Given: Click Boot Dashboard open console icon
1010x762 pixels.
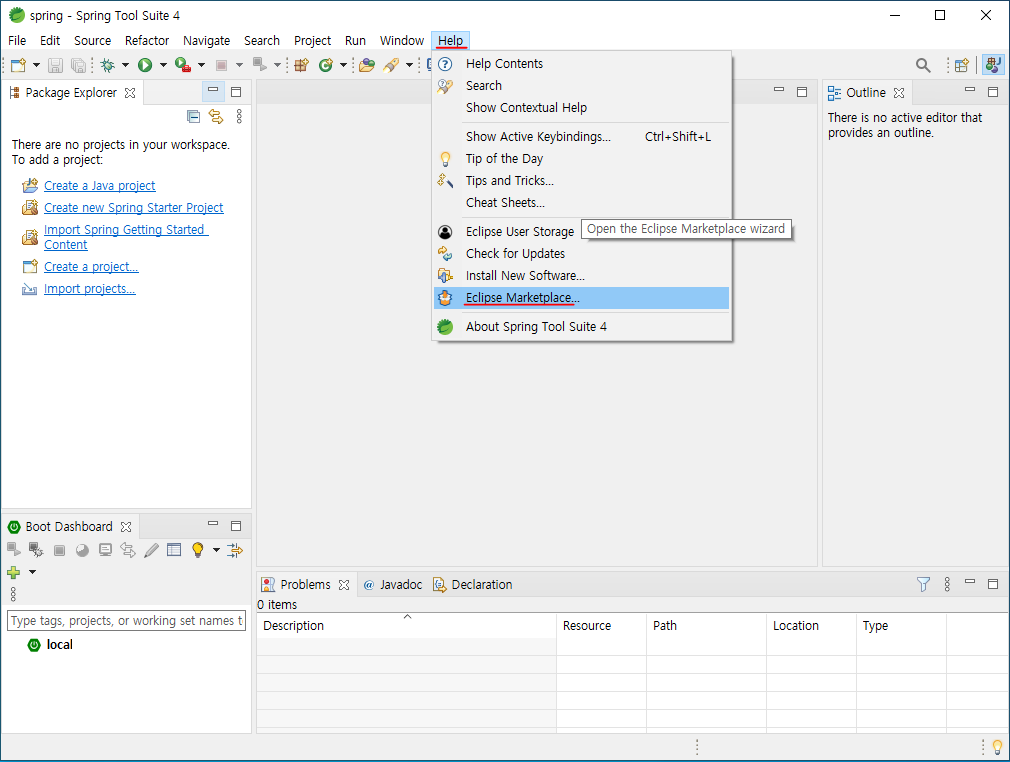Looking at the screenshot, I should point(105,550).
